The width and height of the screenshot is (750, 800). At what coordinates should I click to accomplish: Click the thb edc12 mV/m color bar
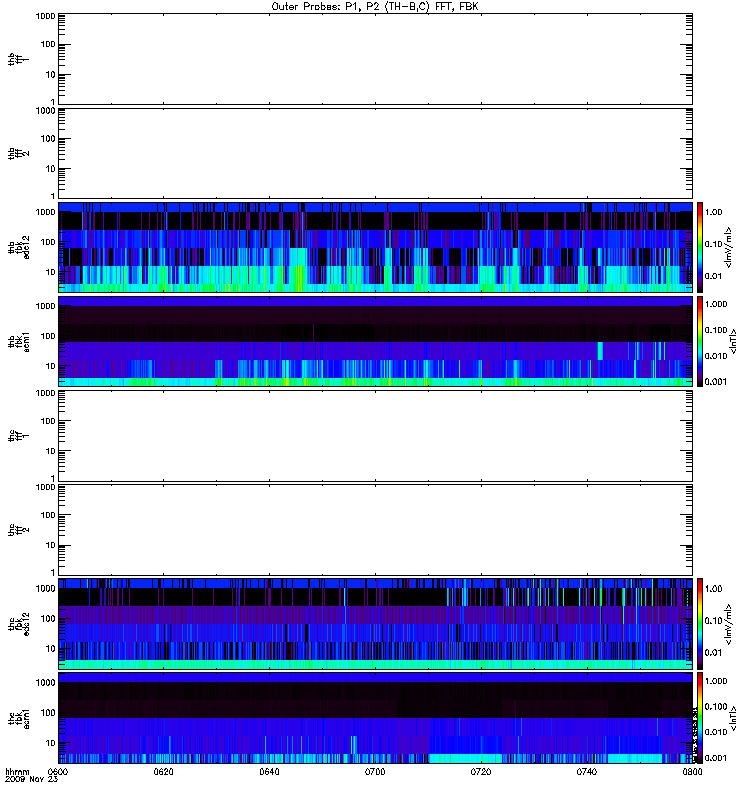point(700,247)
